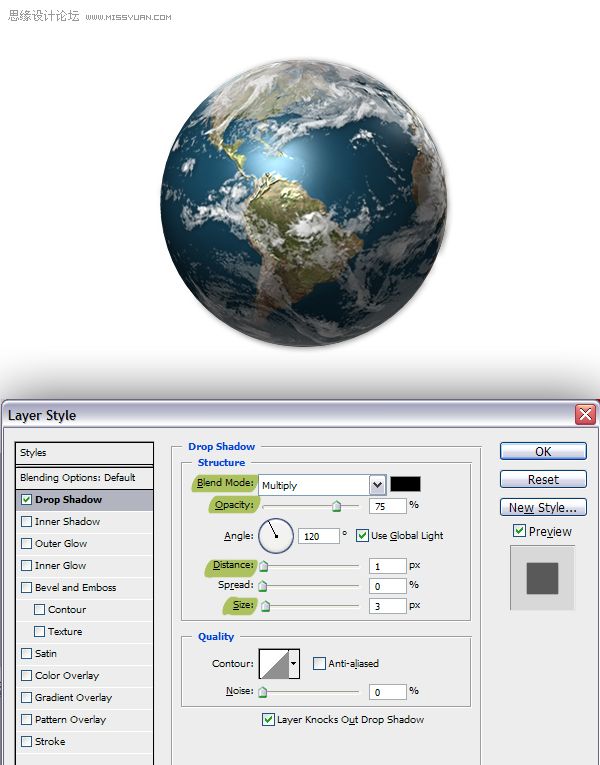Click the Spread value field
The width and height of the screenshot is (600, 765).
coord(387,586)
